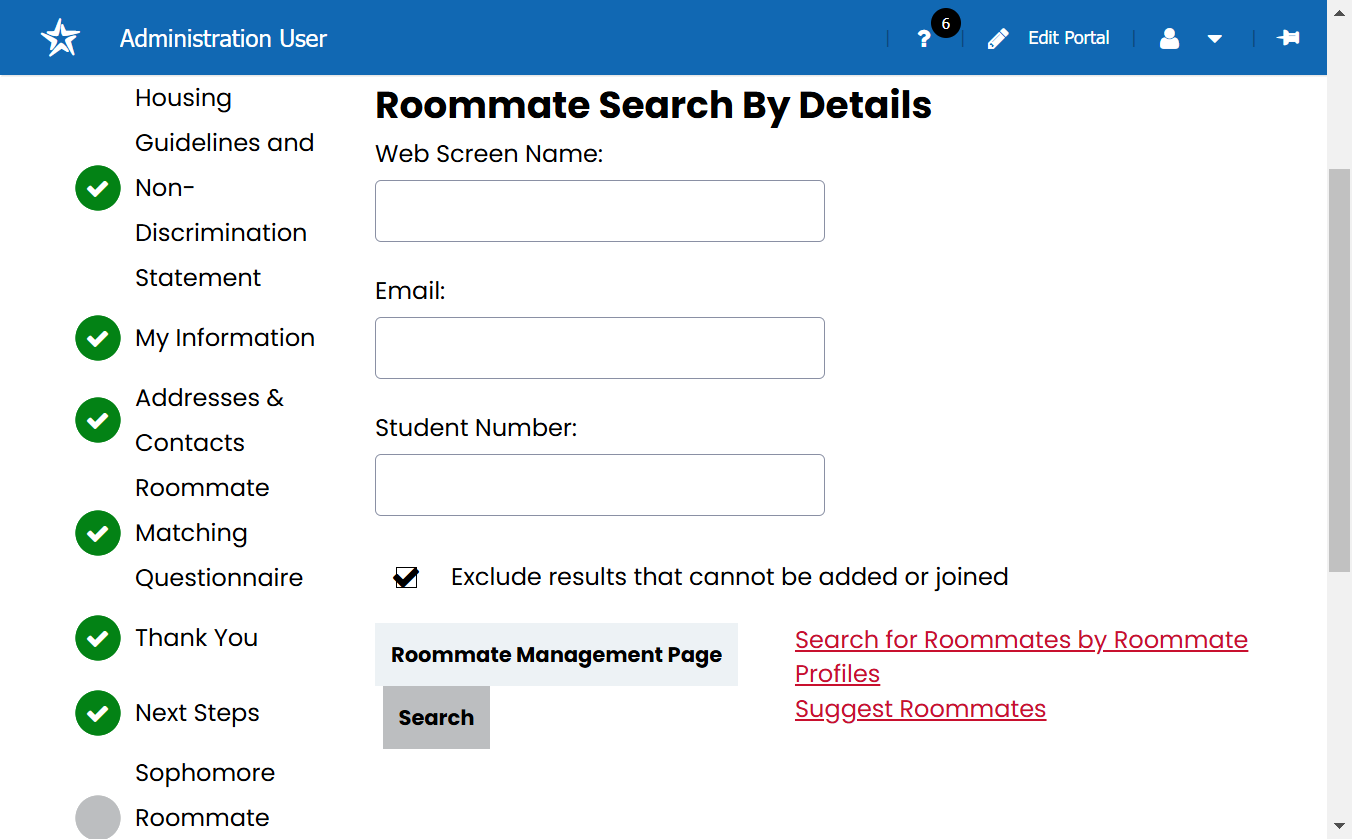Click green check beside Addresses & Contacts
The image size is (1352, 839).
[98, 420]
